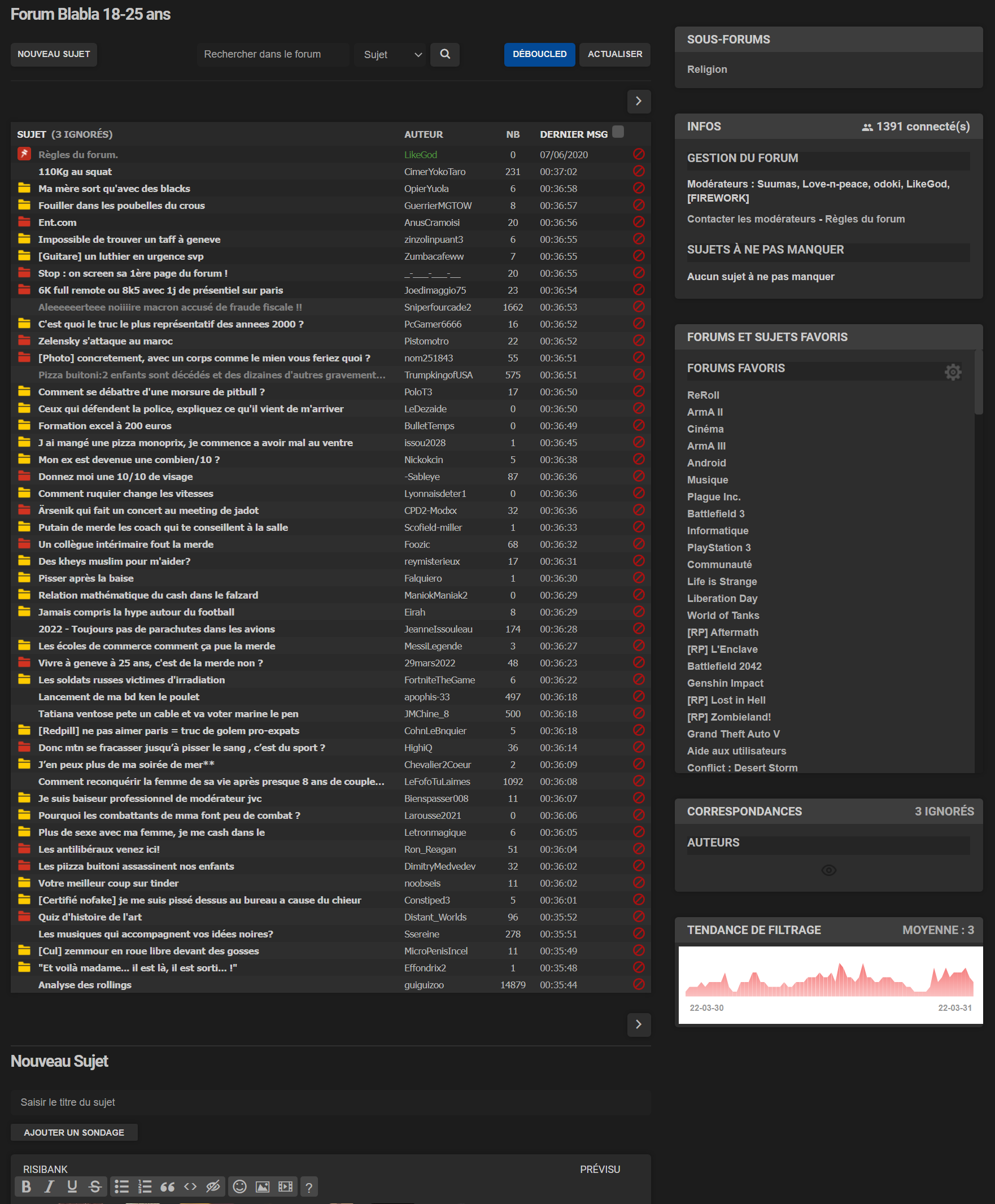Open the topic "Comment se débattre d'une morsure de pitbull ?"
The image size is (995, 1204).
151,392
